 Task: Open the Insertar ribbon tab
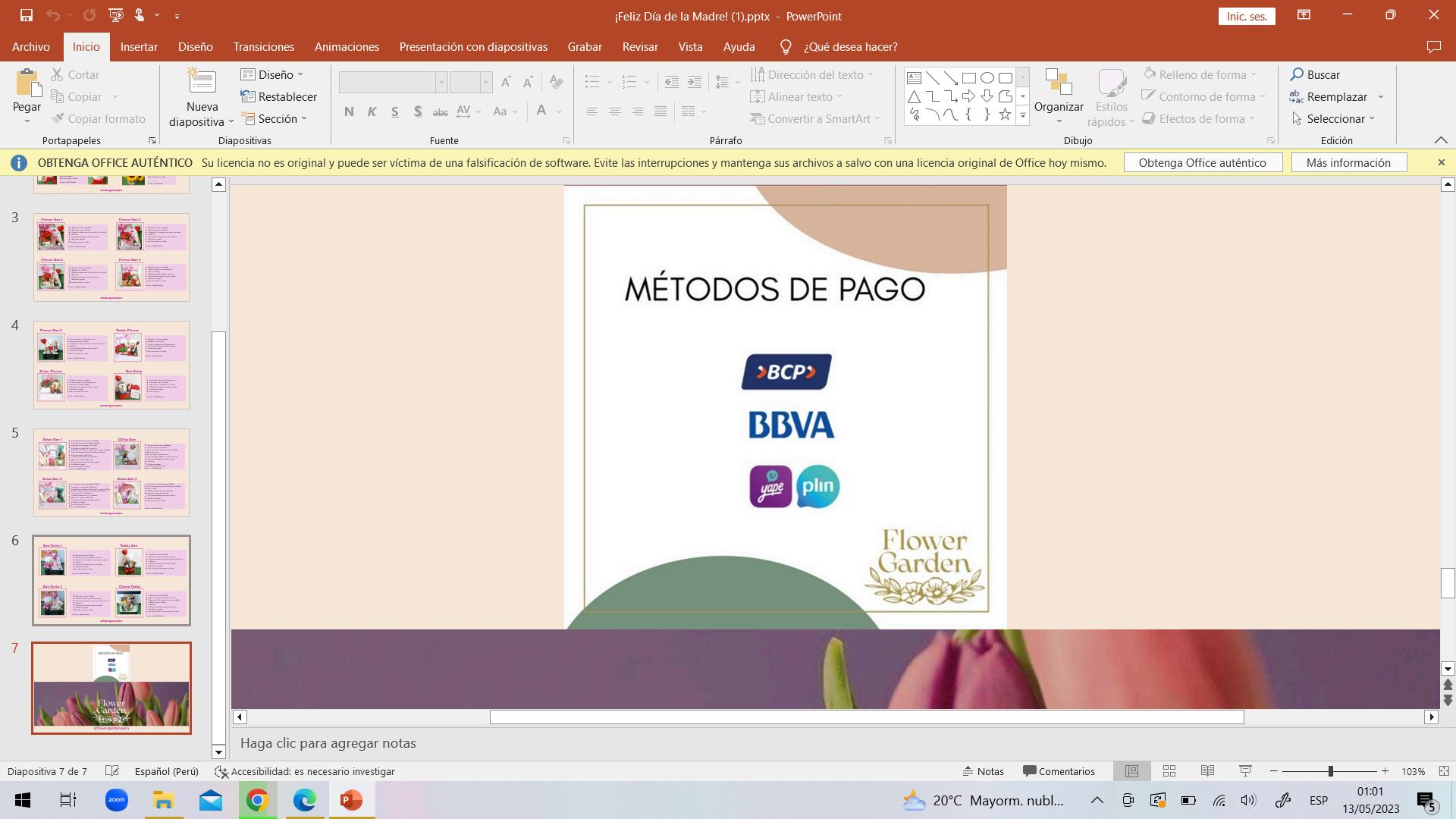tap(139, 47)
